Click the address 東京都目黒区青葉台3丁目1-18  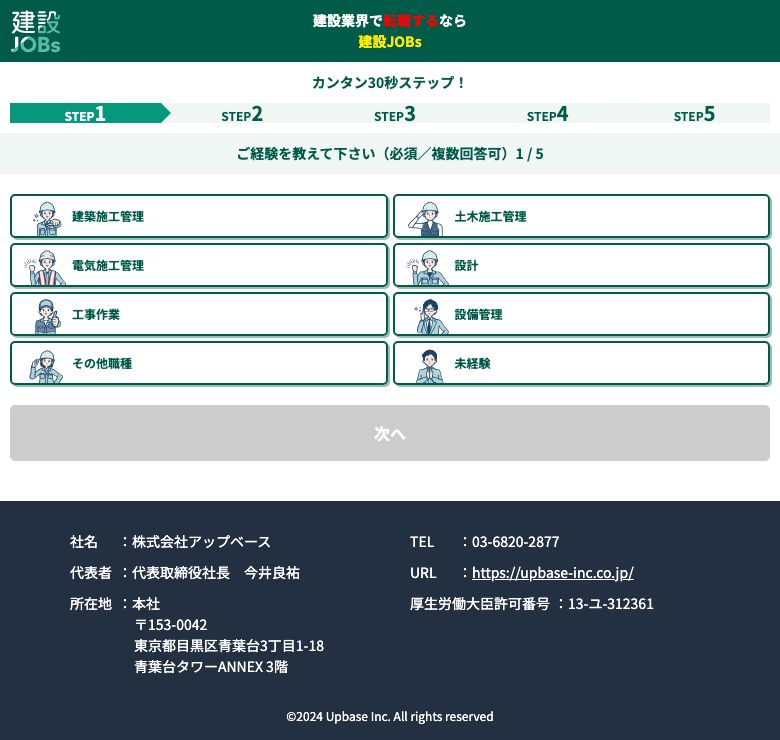(x=229, y=646)
